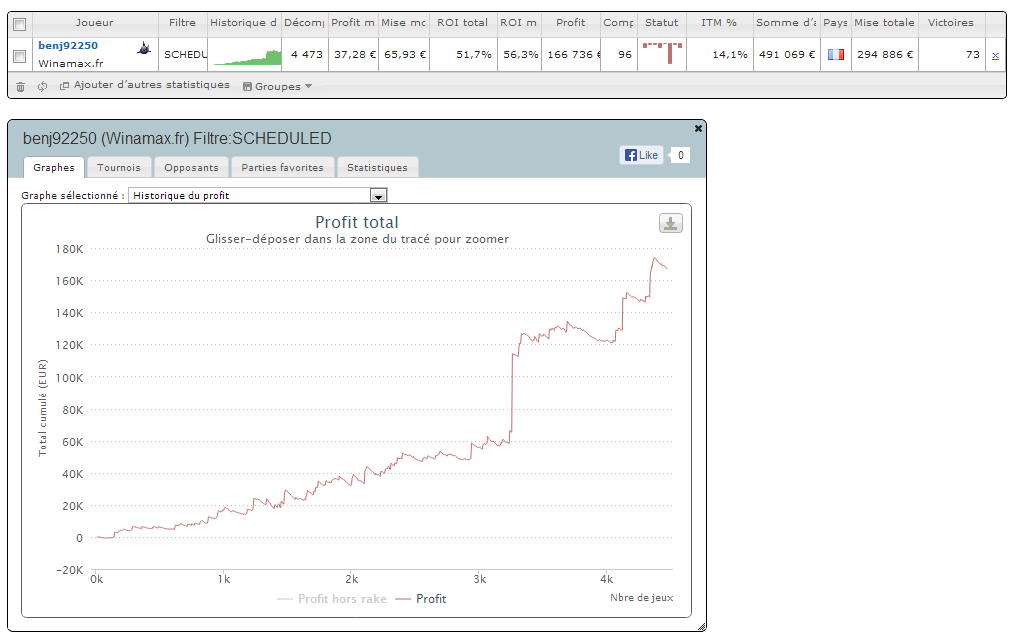Click the 51,7% ROI total value
This screenshot has width=1014, height=640.
pyautogui.click(x=473, y=55)
